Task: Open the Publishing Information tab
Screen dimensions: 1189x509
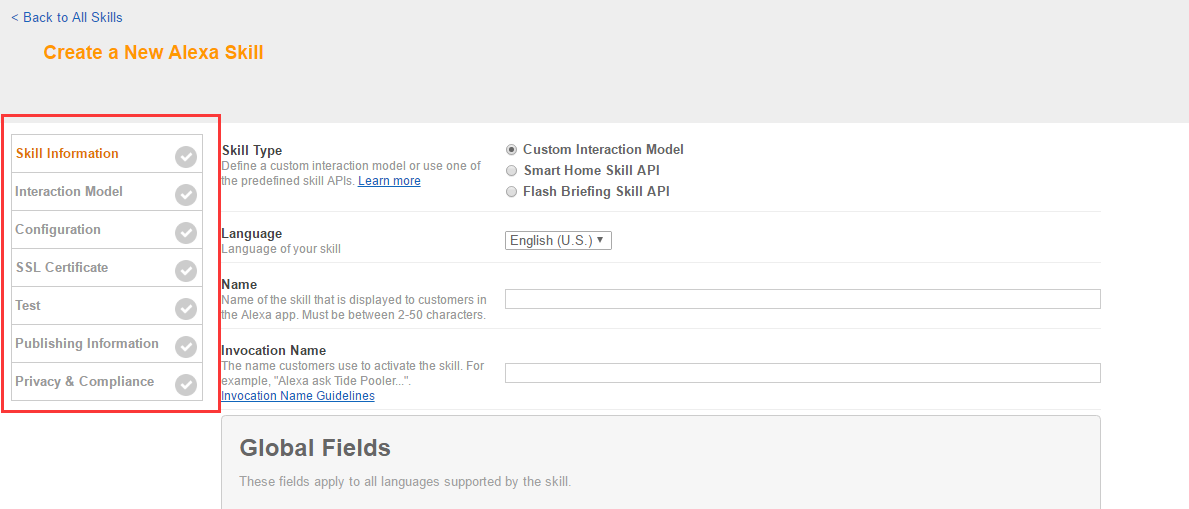Action: coord(87,344)
